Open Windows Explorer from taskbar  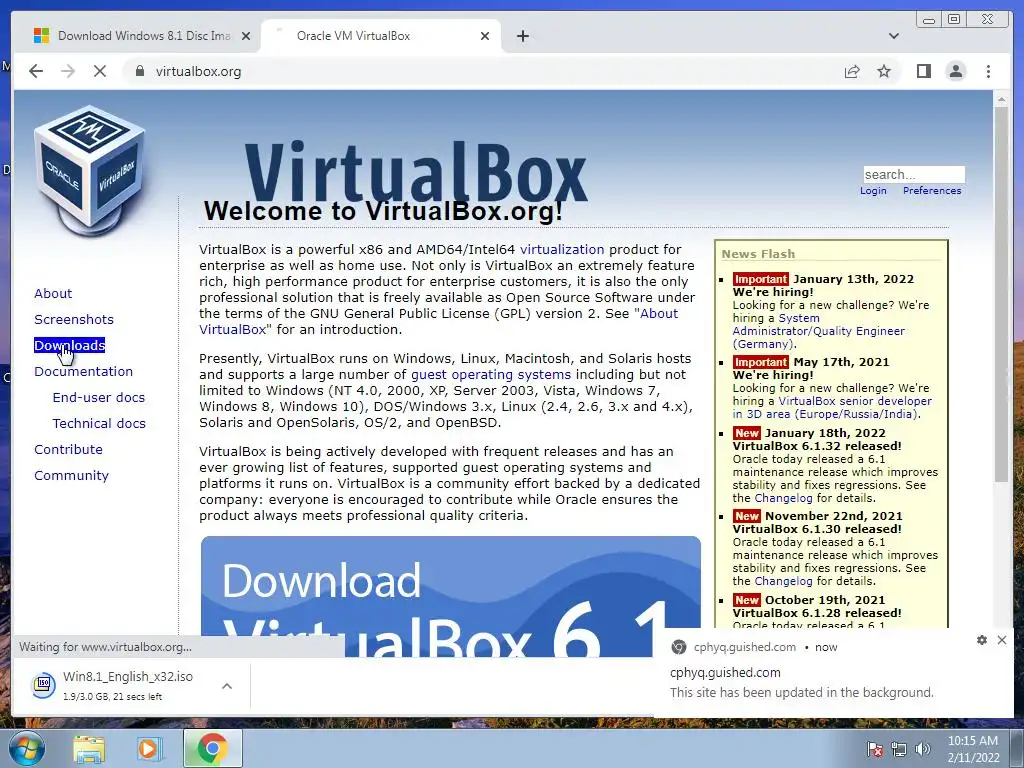89,749
